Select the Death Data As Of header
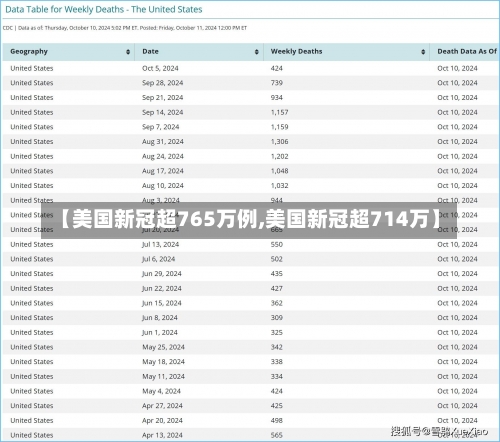Image resolution: width=500 pixels, height=442 pixels. (x=467, y=51)
